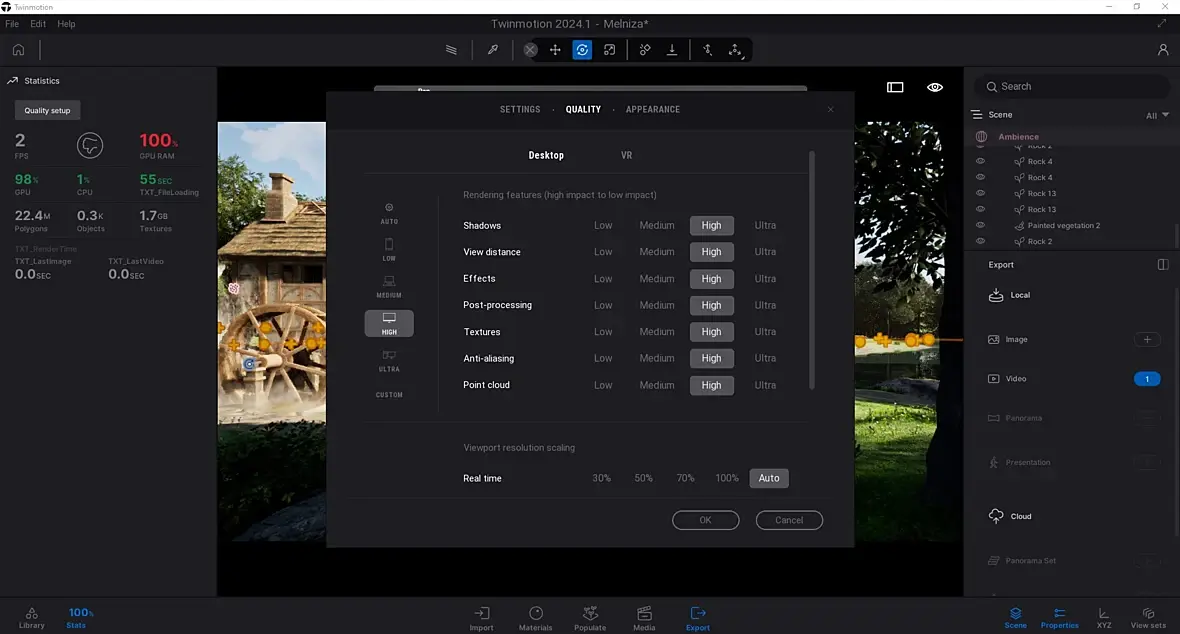Click the Import dock icon
The image size is (1180, 634).
pos(481,618)
